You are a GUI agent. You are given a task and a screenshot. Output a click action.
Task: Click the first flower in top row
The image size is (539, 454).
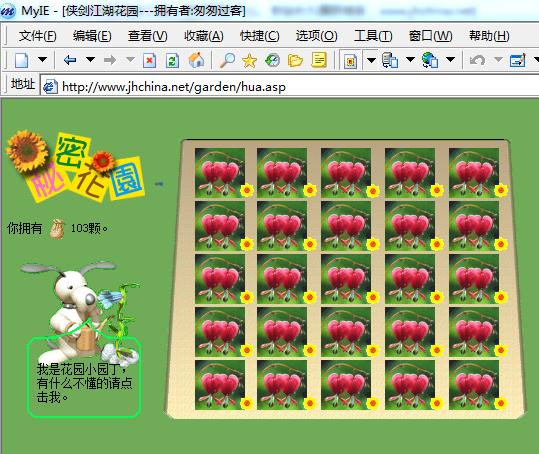point(220,173)
